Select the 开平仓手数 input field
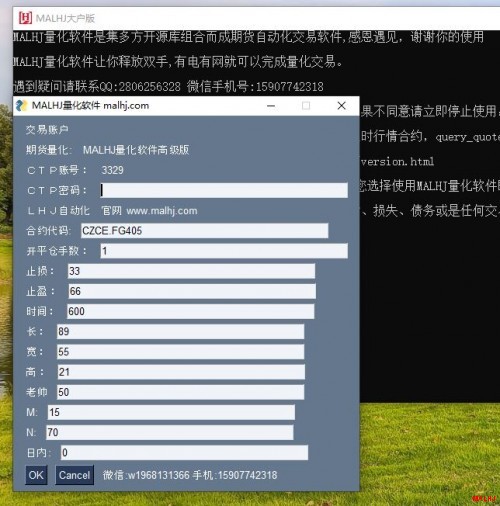500x506 pixels. coord(224,251)
